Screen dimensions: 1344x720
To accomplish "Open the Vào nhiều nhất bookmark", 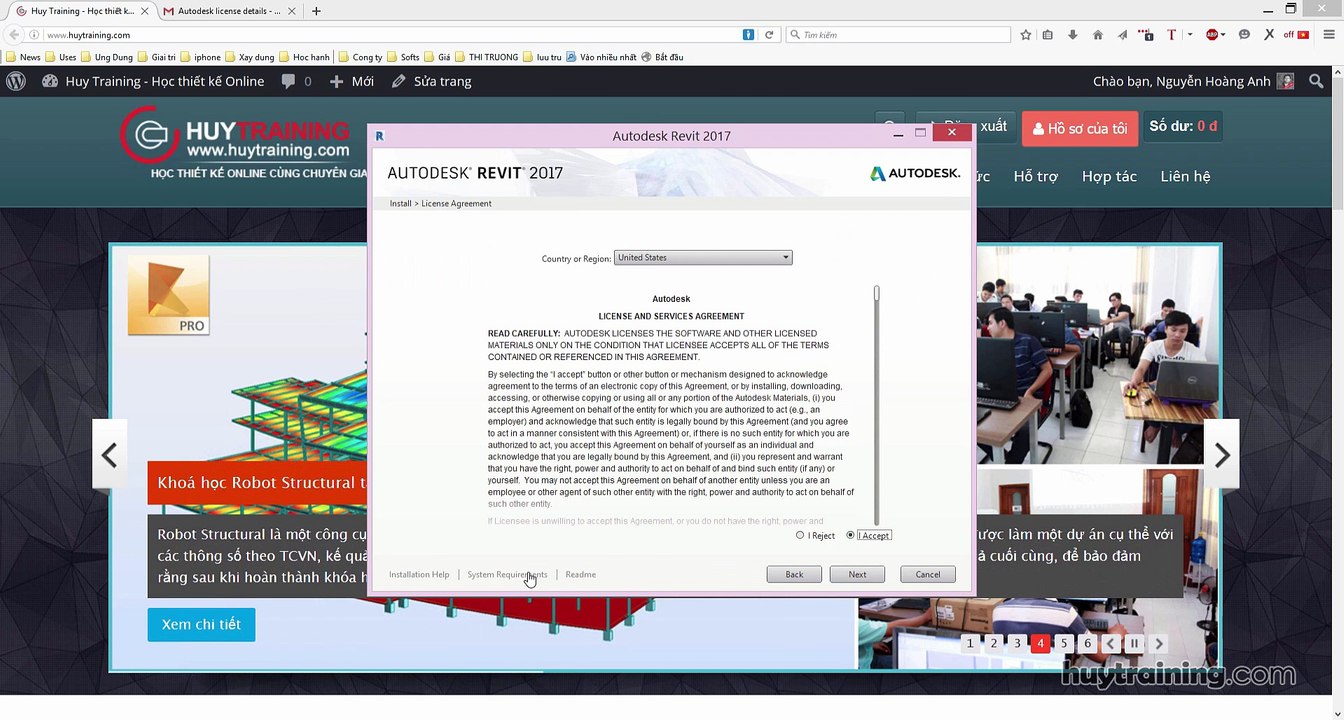I will pyautogui.click(x=602, y=57).
